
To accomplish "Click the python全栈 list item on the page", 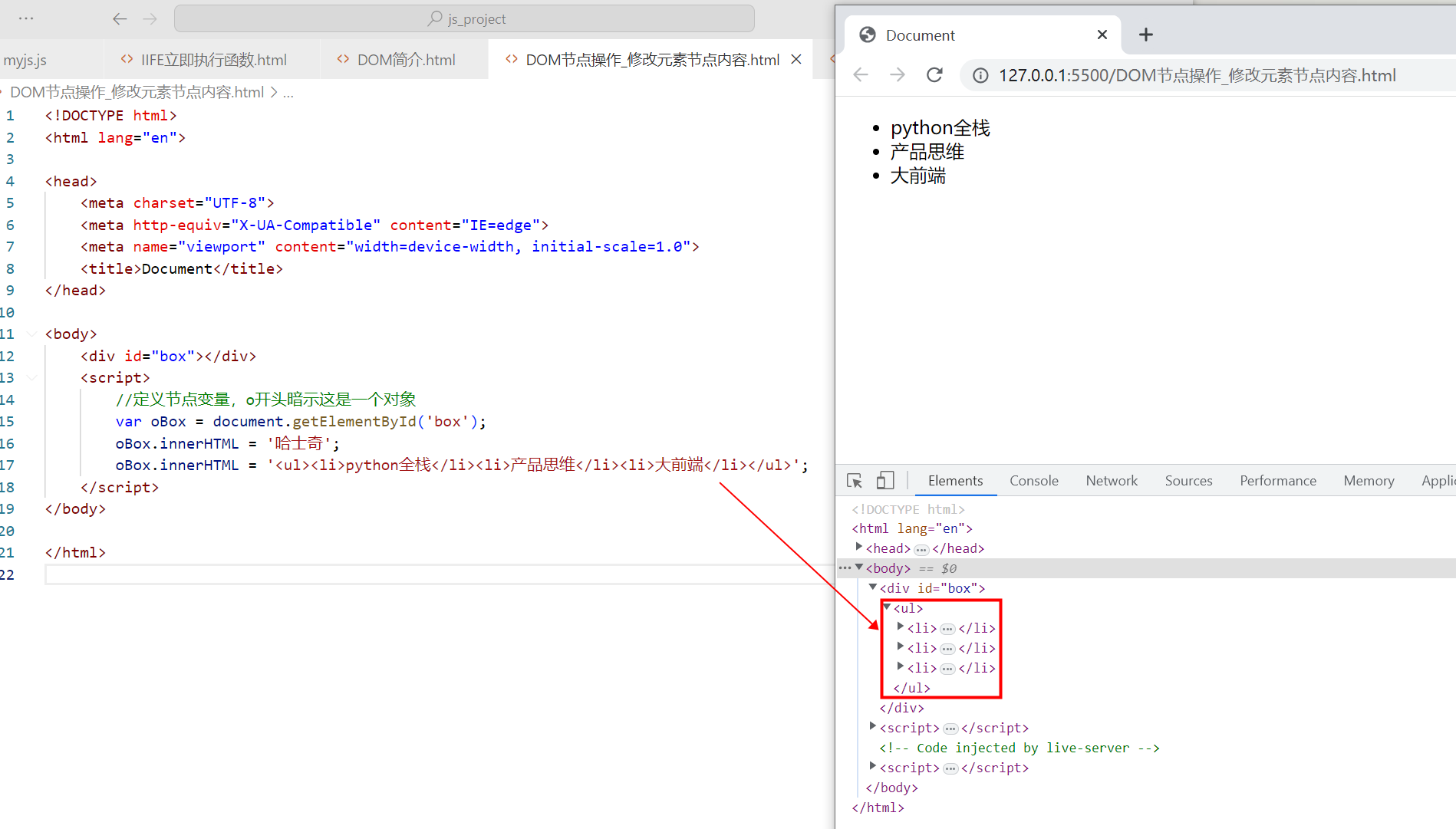I will pos(940,128).
